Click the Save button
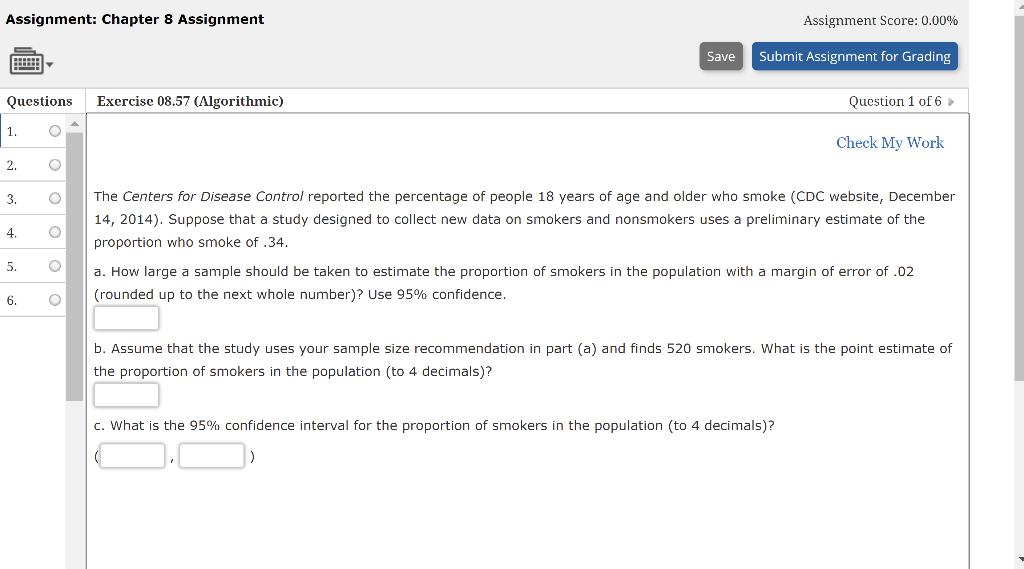Image resolution: width=1024 pixels, height=569 pixels. pyautogui.click(x=721, y=56)
